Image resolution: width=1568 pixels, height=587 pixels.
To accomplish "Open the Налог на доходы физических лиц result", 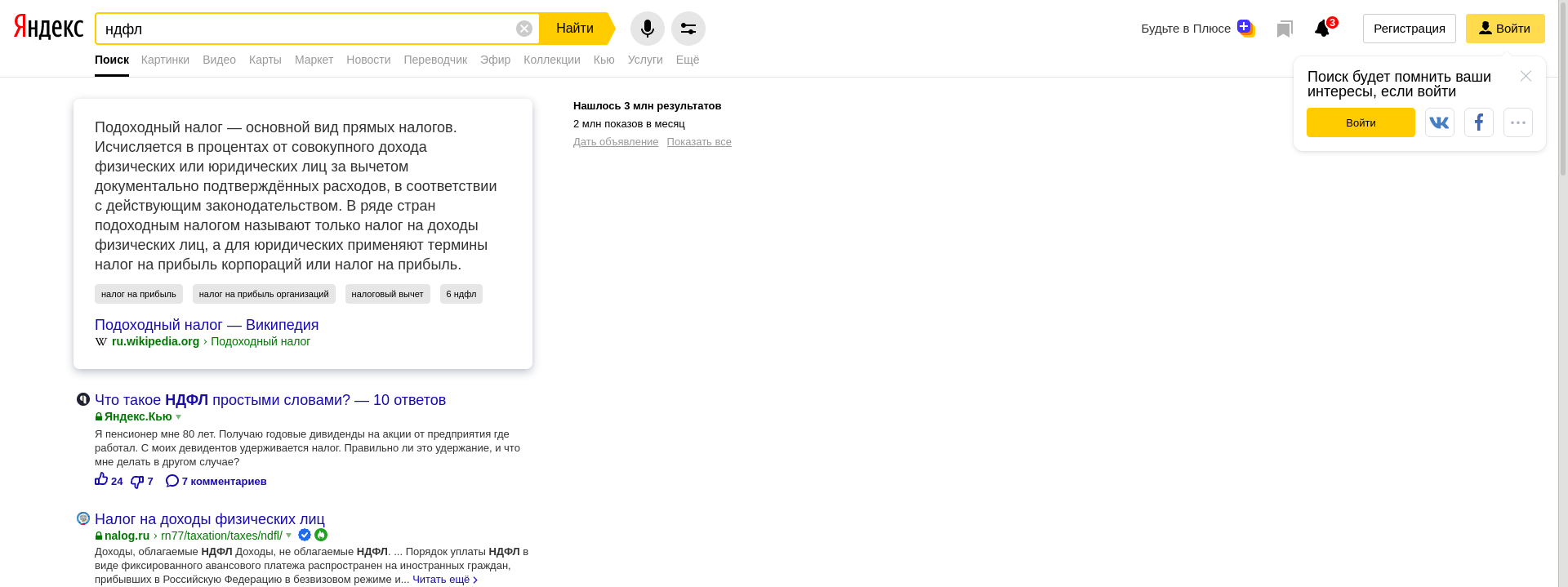I will click(210, 519).
